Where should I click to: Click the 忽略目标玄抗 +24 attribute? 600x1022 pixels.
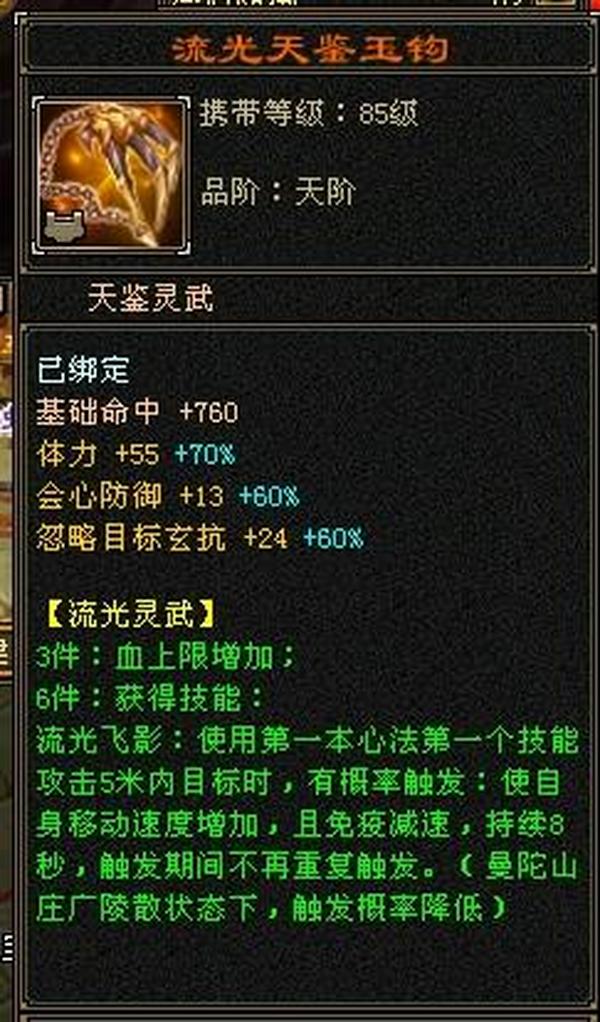[162, 538]
